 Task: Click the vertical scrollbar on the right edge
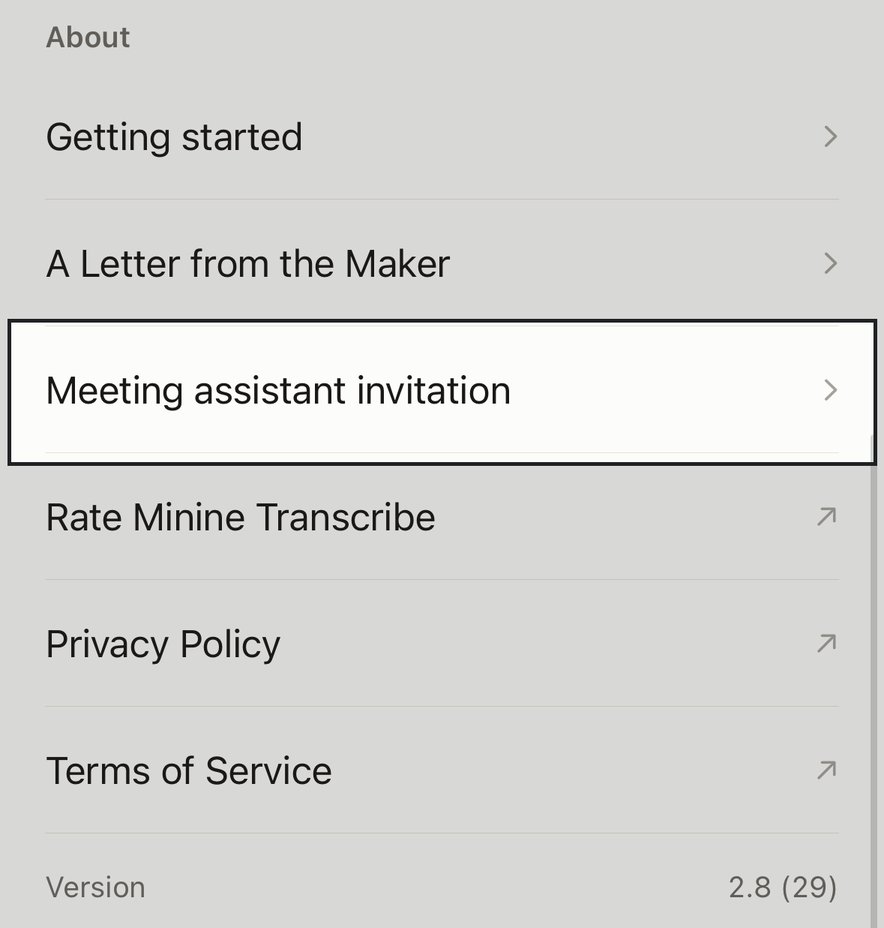(x=873, y=681)
